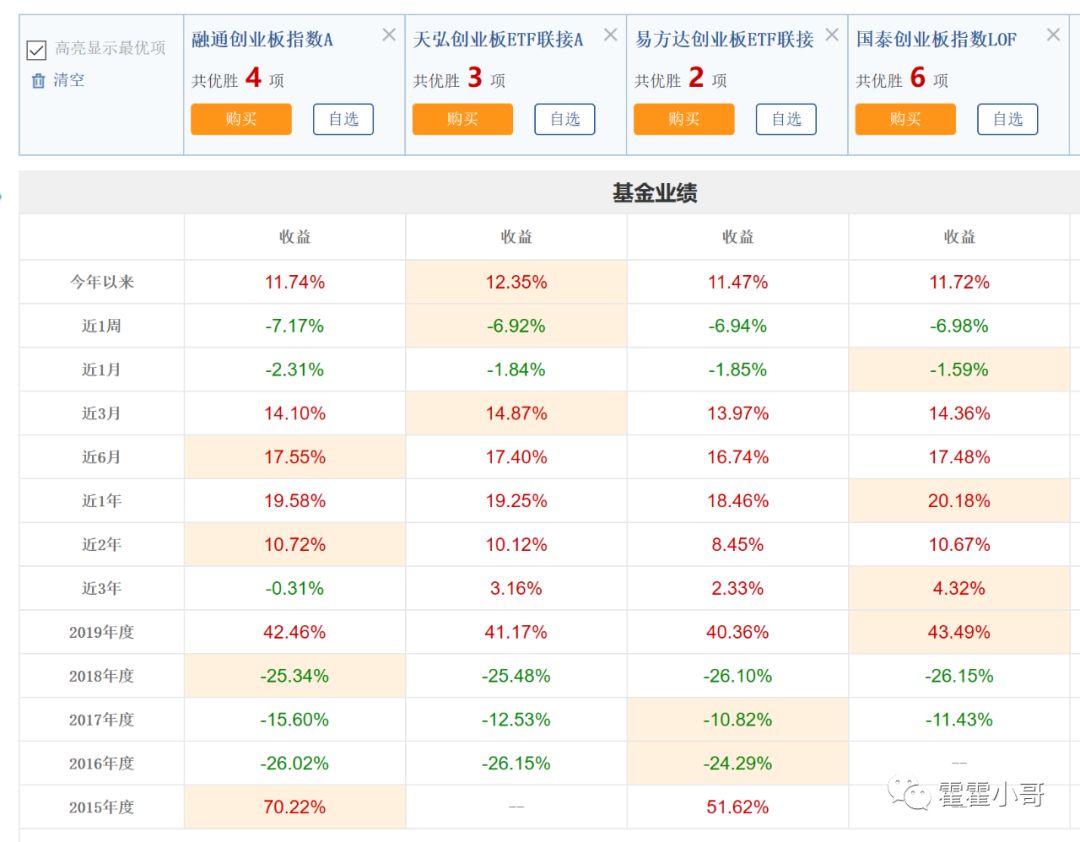Image resolution: width=1080 pixels, height=842 pixels.
Task: Buy 国泰创业板指数LOF via 购买 button
Action: coord(905,119)
